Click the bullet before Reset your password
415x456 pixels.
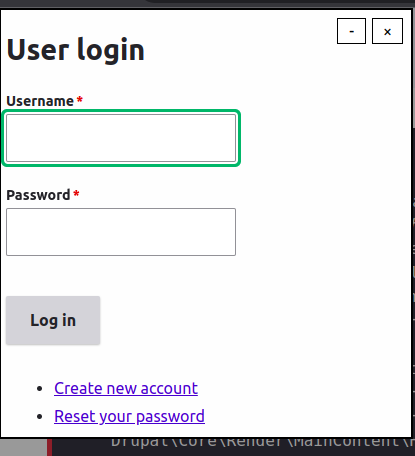40,417
